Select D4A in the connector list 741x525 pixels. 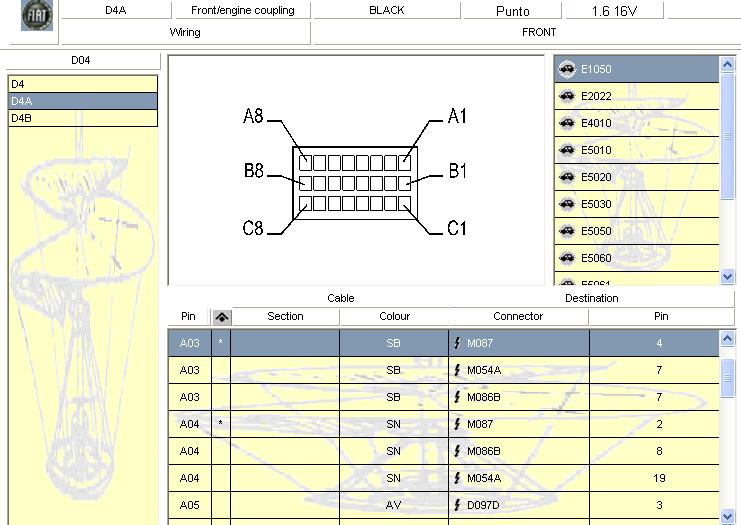[83, 101]
